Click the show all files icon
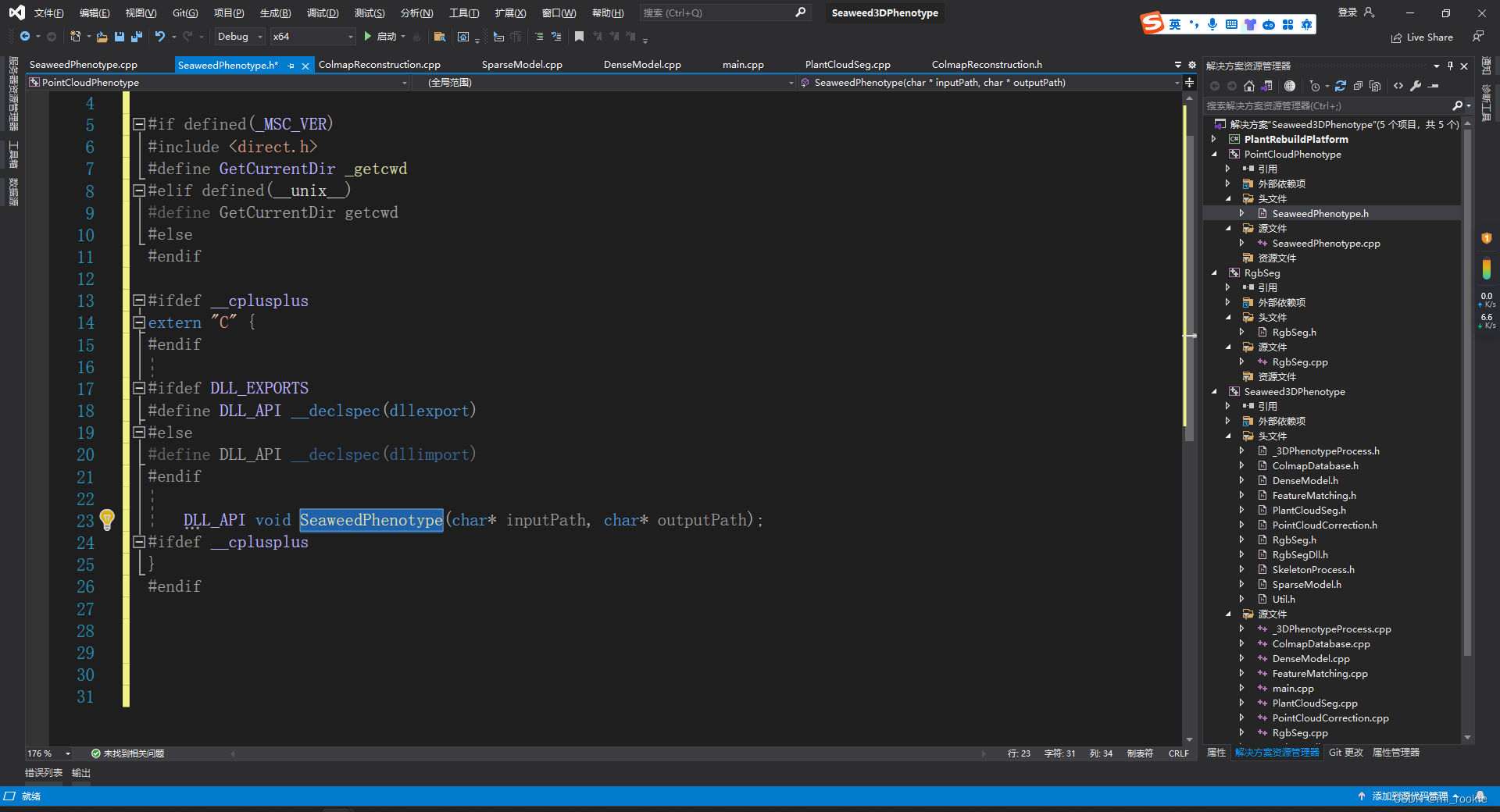 coord(1375,86)
